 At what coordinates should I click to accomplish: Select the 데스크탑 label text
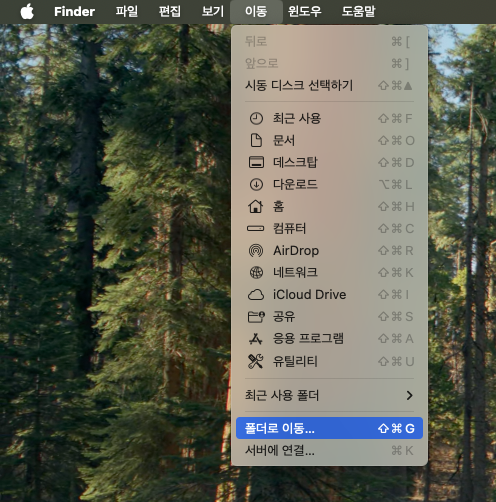coord(295,162)
